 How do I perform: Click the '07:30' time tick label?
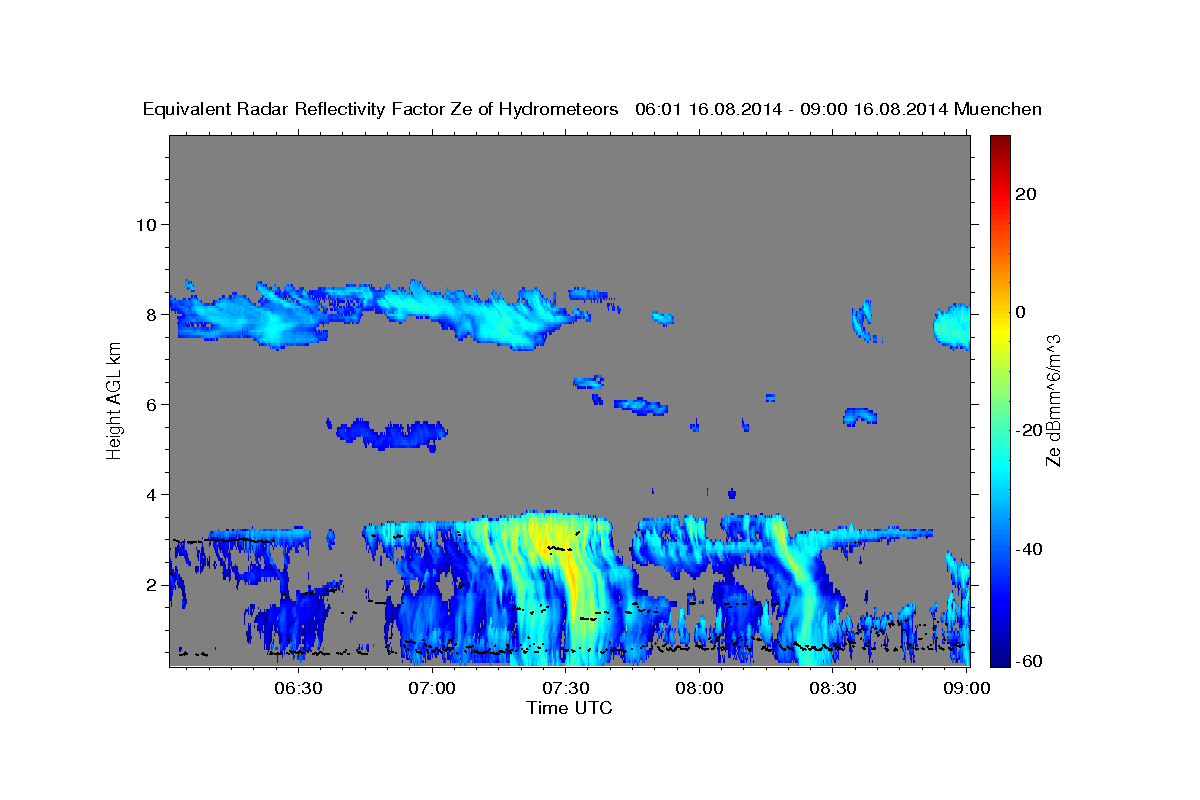point(566,688)
